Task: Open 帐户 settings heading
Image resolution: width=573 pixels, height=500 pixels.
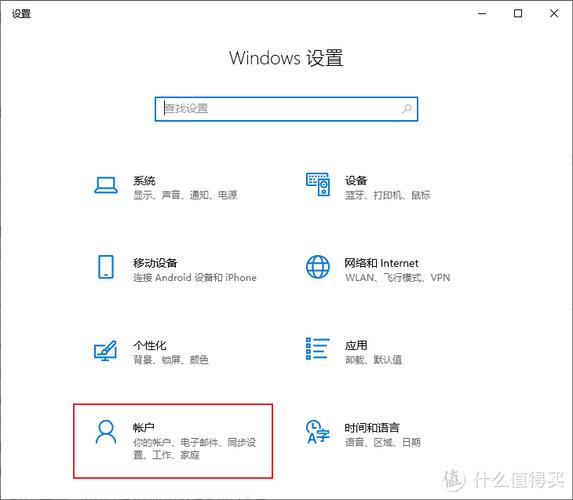Action: (144, 428)
